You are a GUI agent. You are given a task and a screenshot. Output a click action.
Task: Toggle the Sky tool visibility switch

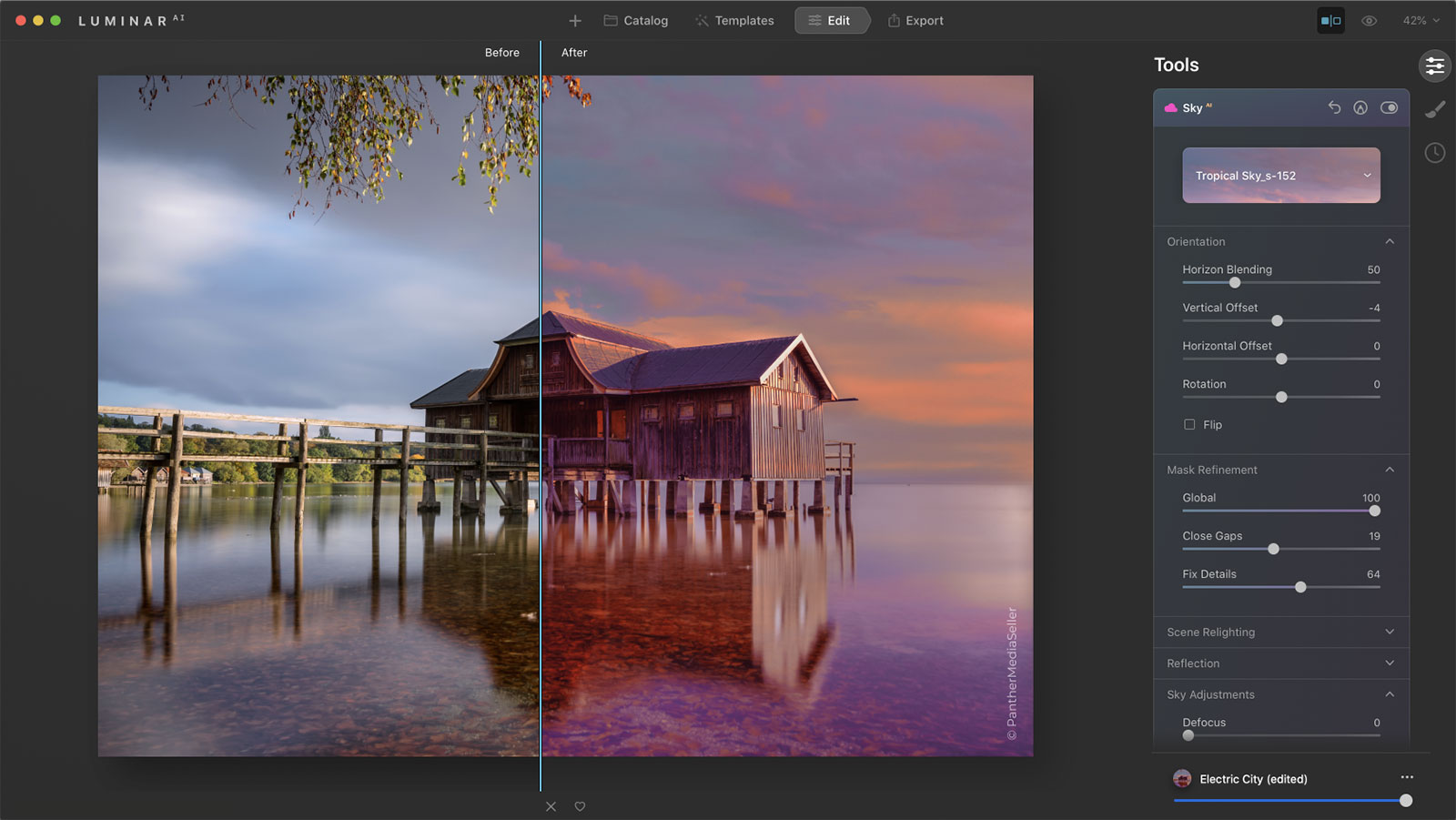tap(1389, 107)
